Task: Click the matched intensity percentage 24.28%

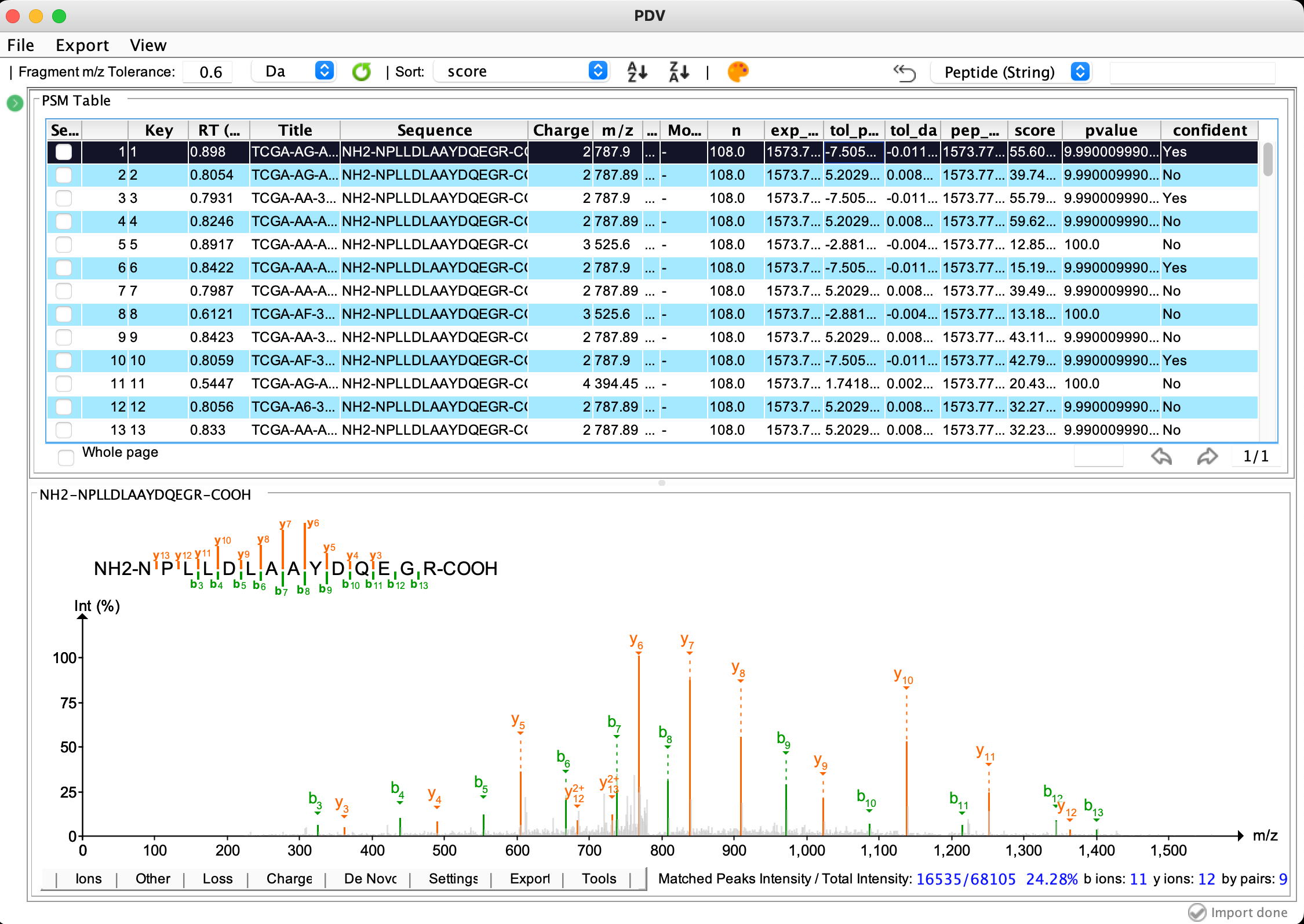Action: click(1052, 879)
